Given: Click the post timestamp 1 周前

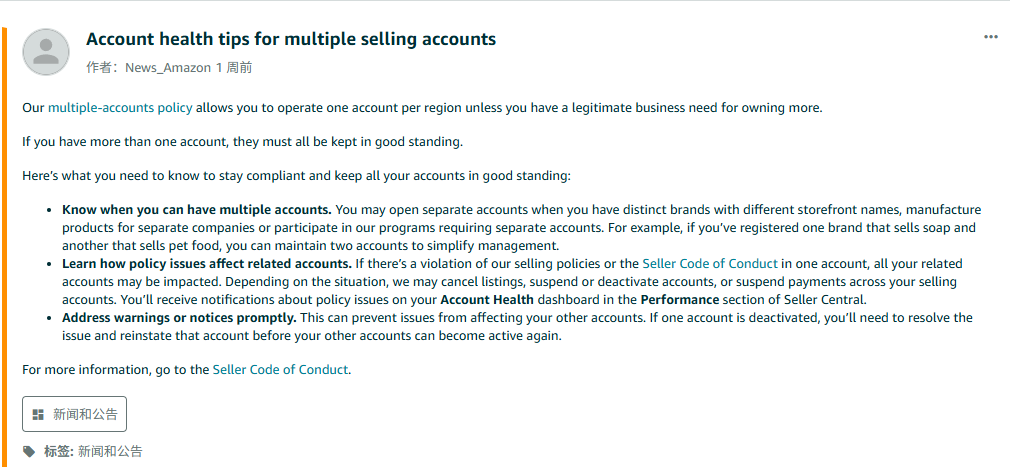Looking at the screenshot, I should pos(234,67).
